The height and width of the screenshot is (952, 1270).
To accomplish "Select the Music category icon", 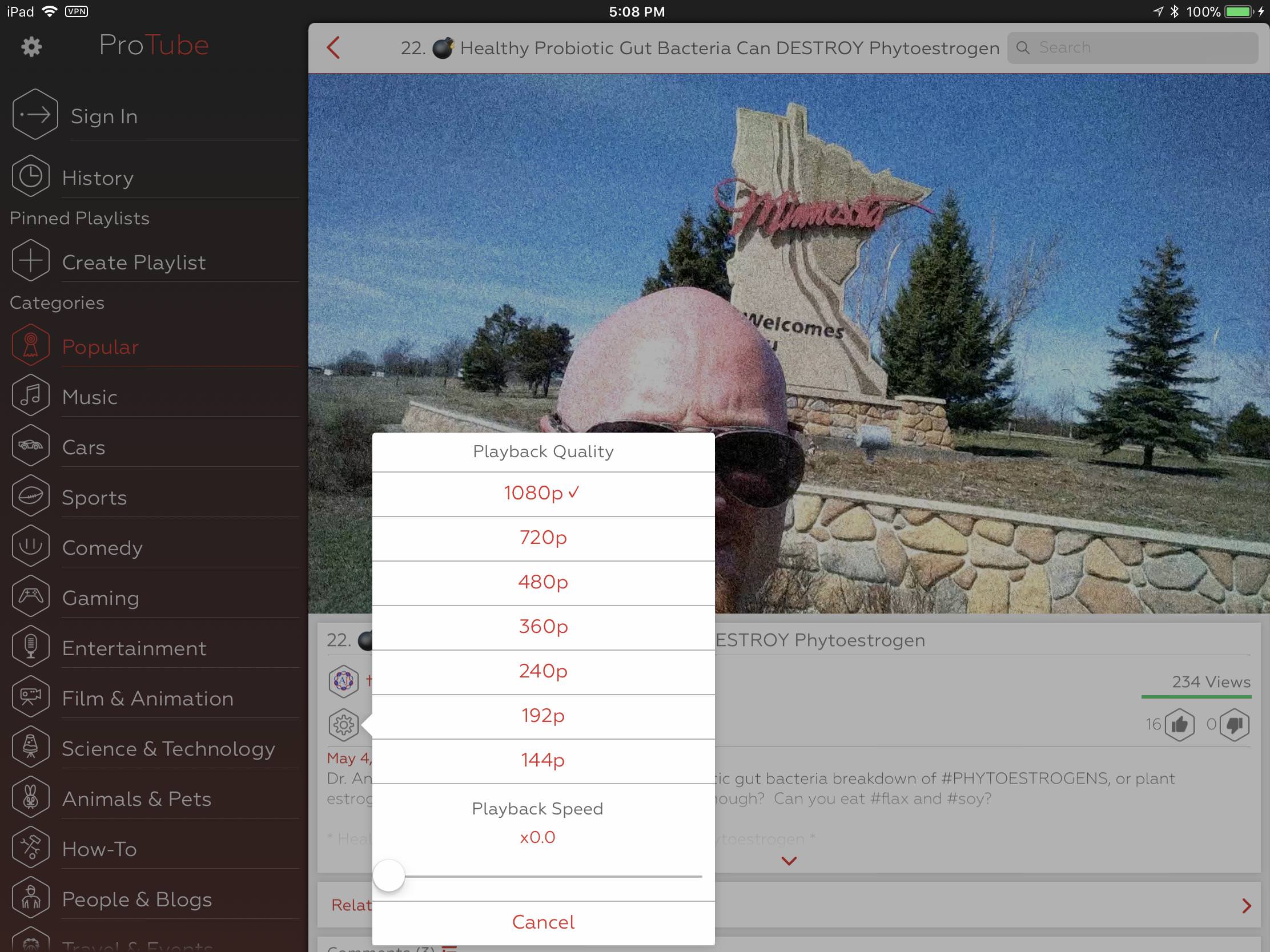I will point(29,396).
